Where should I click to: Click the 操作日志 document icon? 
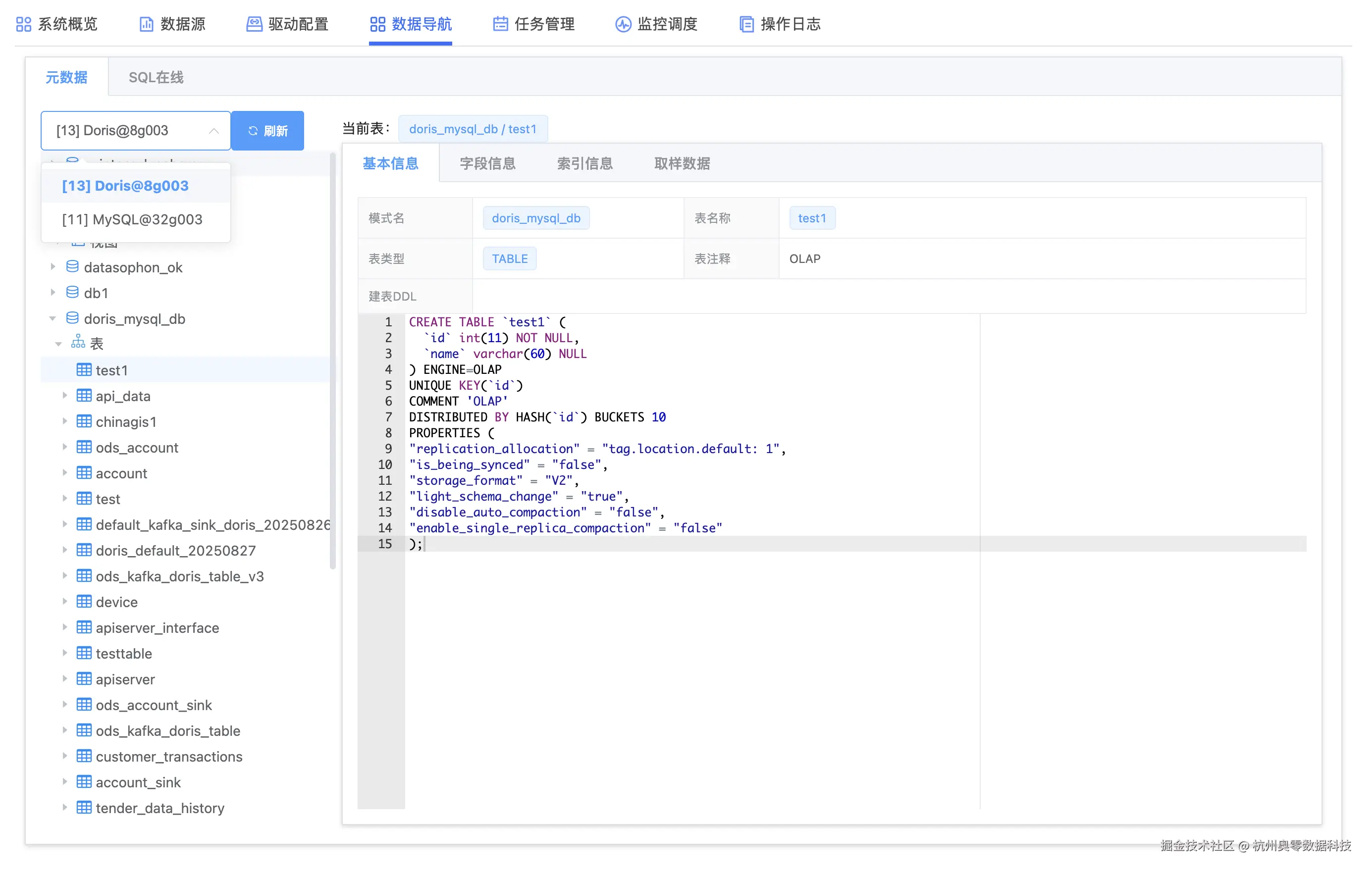(x=746, y=24)
